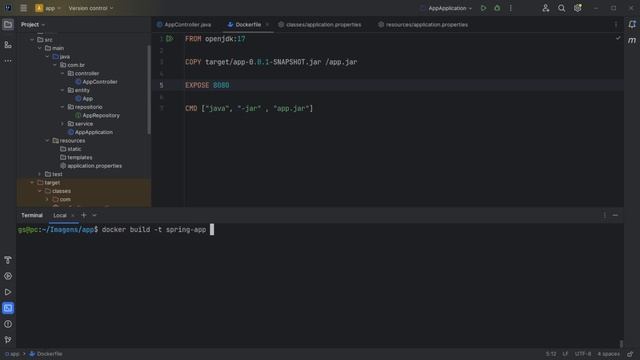Open cursor position 5:12 go-to-line

pyautogui.click(x=551, y=354)
